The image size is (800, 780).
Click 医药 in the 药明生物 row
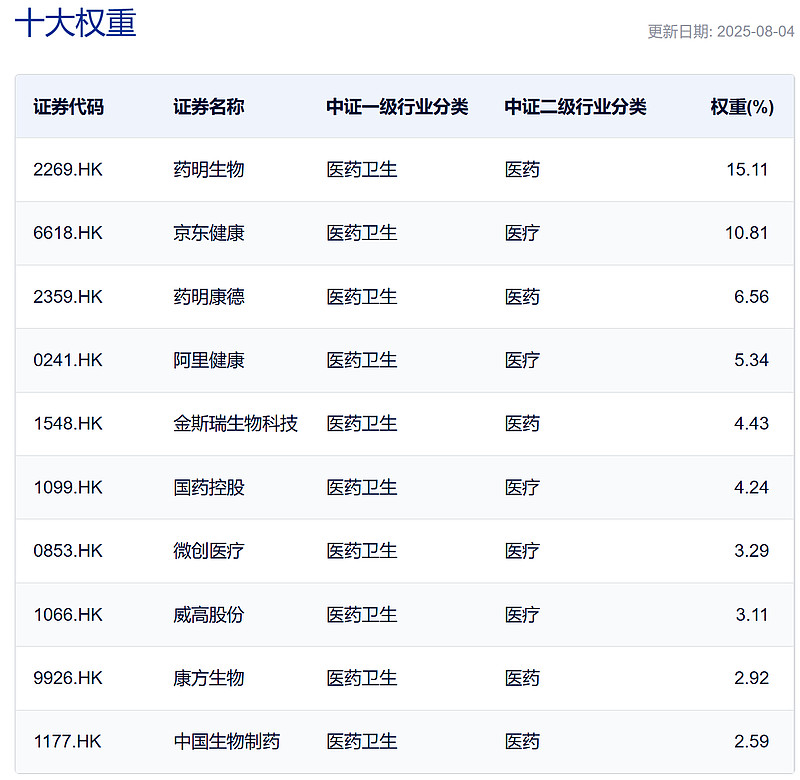point(522,169)
